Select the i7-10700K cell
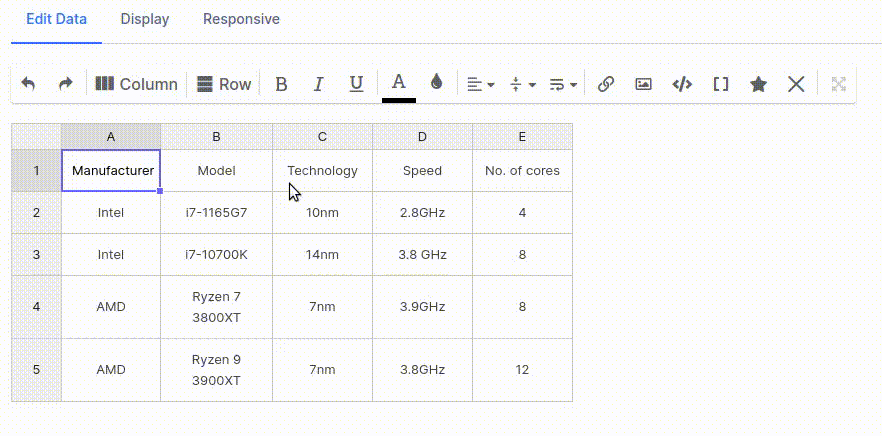This screenshot has height=436, width=882. click(217, 255)
